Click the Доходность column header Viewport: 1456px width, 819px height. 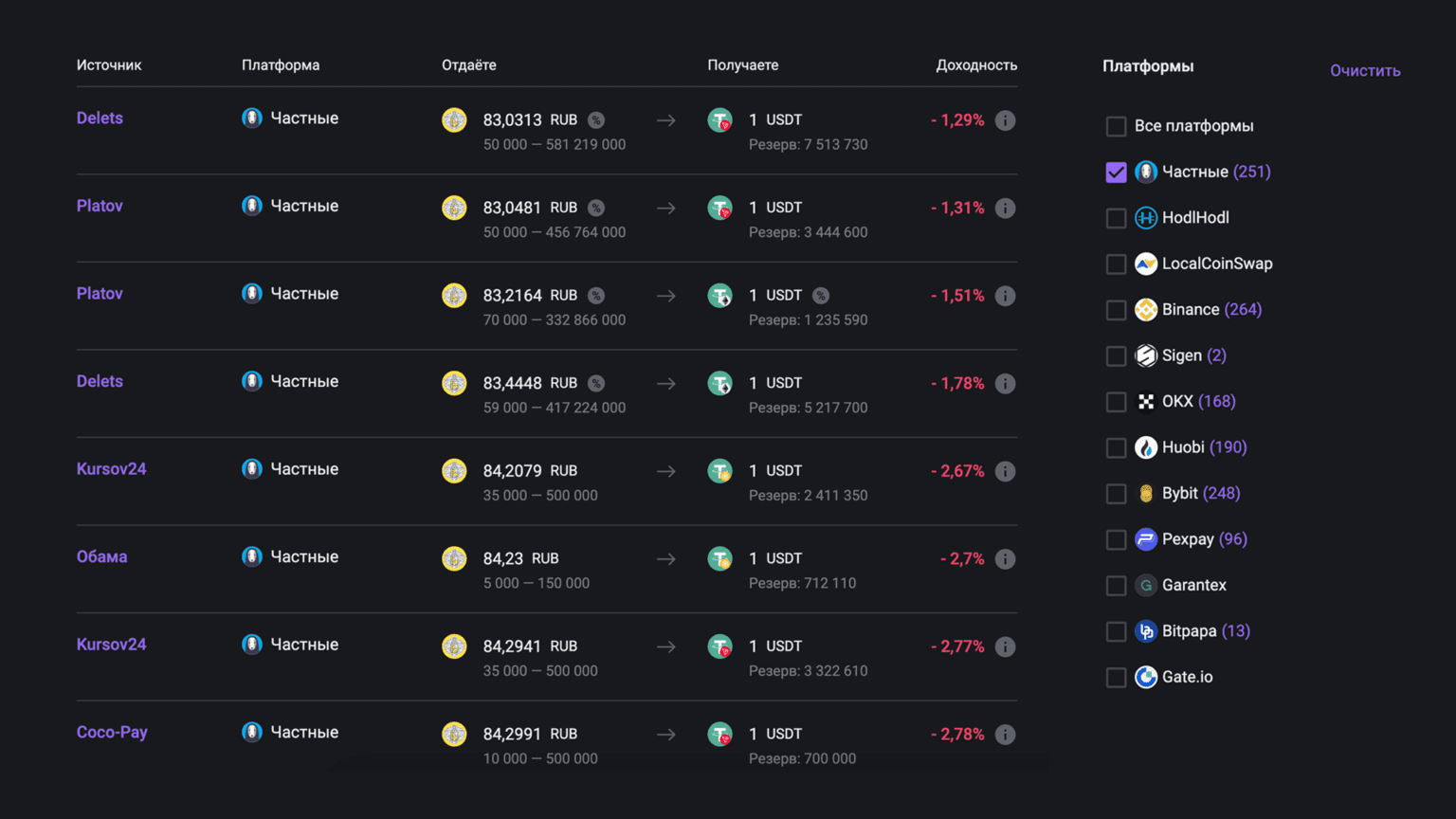(975, 65)
